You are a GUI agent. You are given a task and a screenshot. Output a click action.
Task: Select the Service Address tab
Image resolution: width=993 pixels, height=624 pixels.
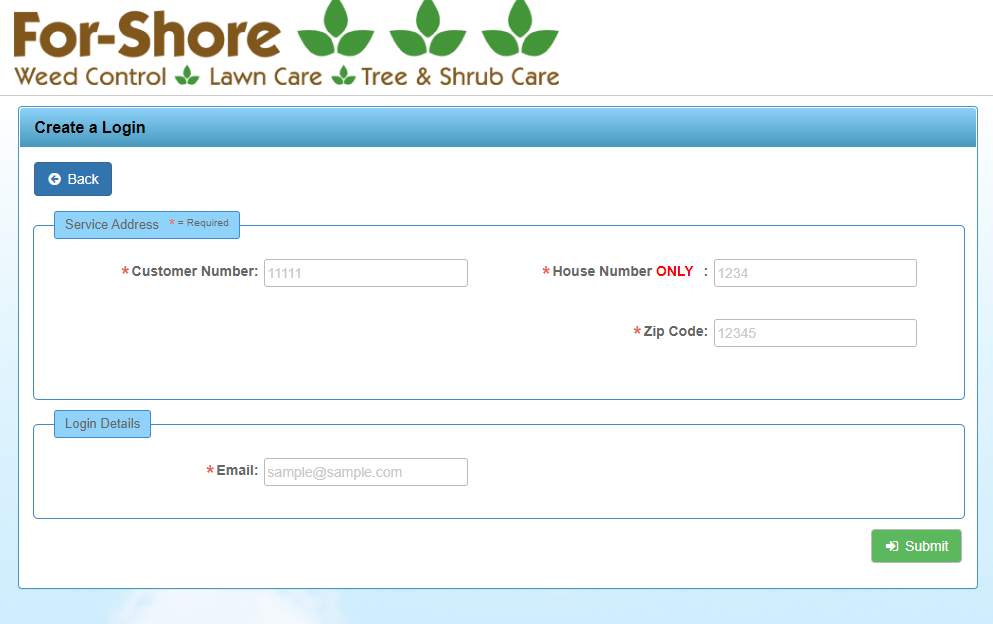point(111,224)
